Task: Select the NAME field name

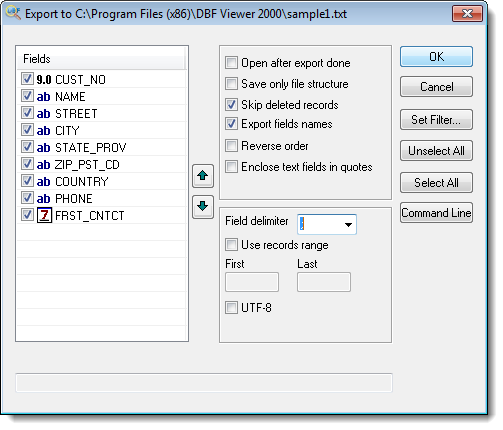Action: coord(70,97)
